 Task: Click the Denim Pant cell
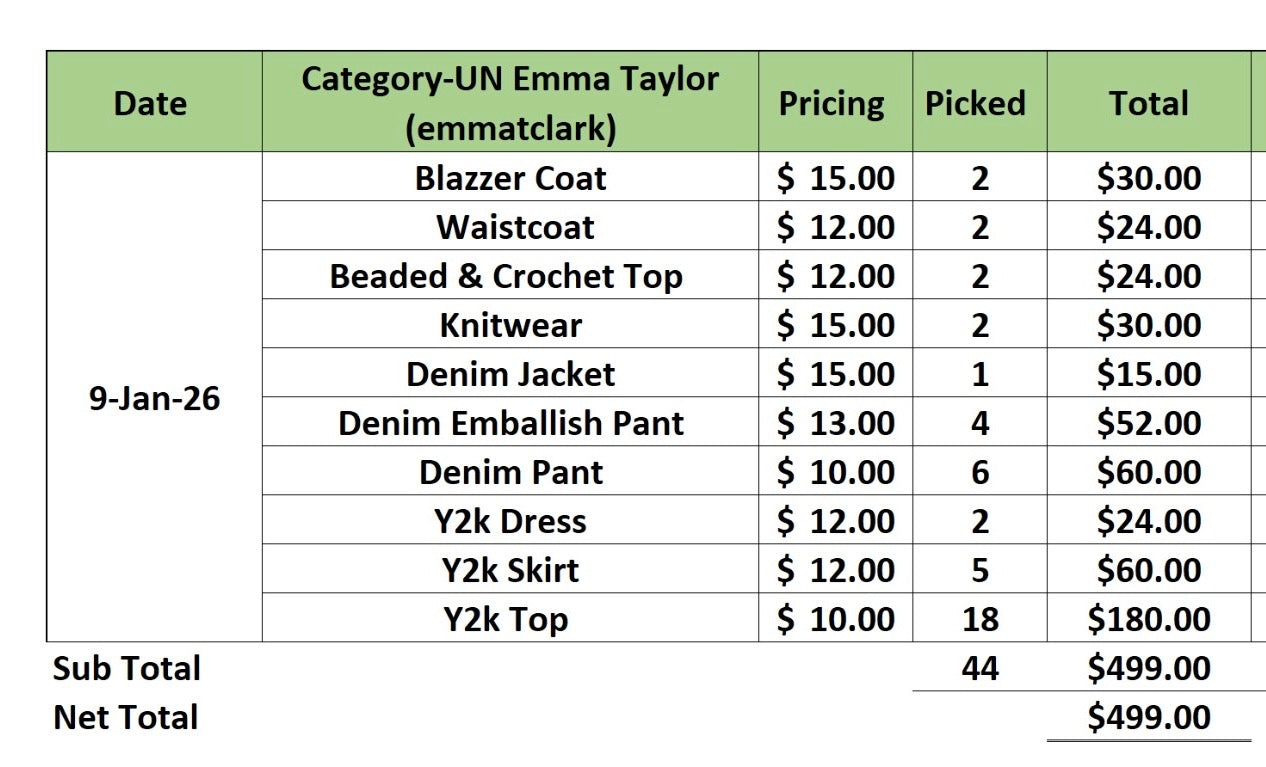coord(510,471)
